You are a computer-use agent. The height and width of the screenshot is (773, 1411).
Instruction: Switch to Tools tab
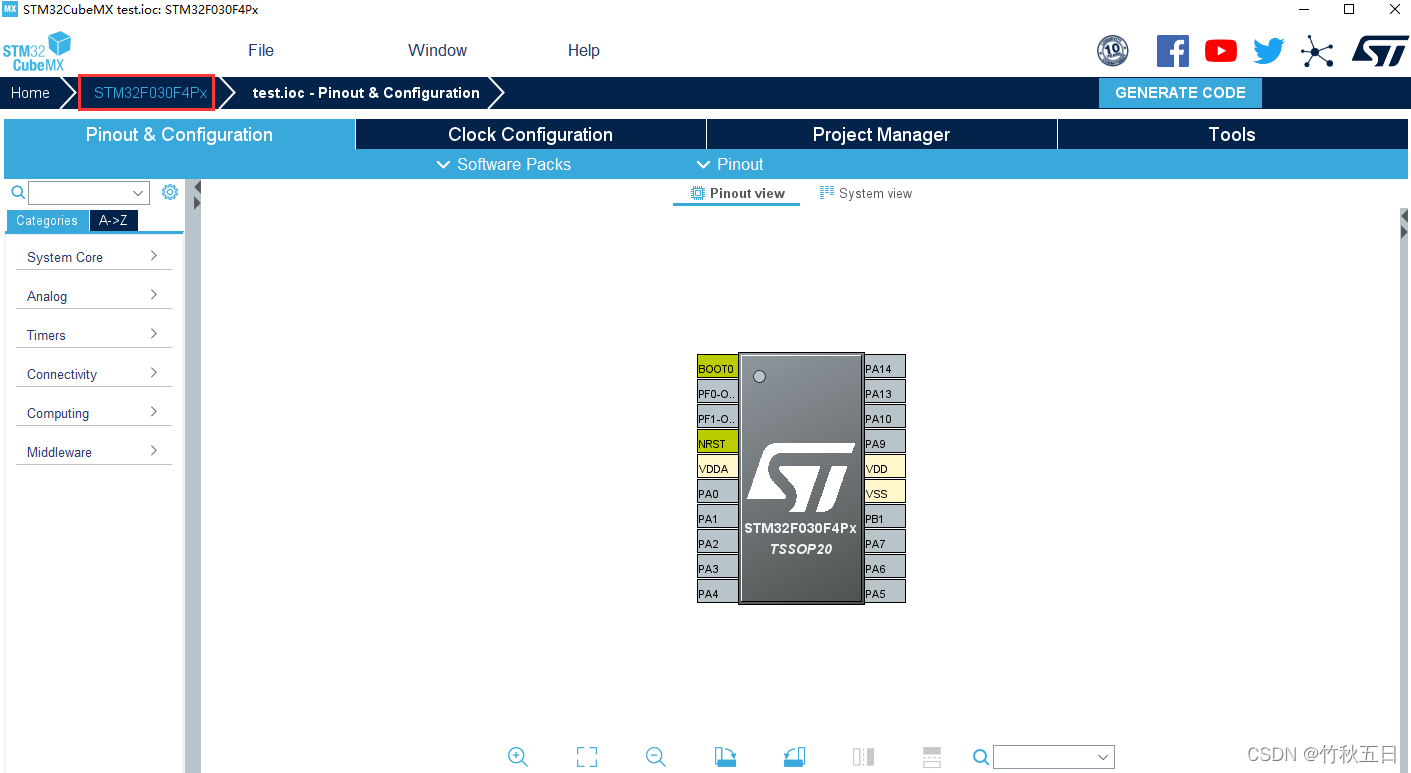[1232, 134]
